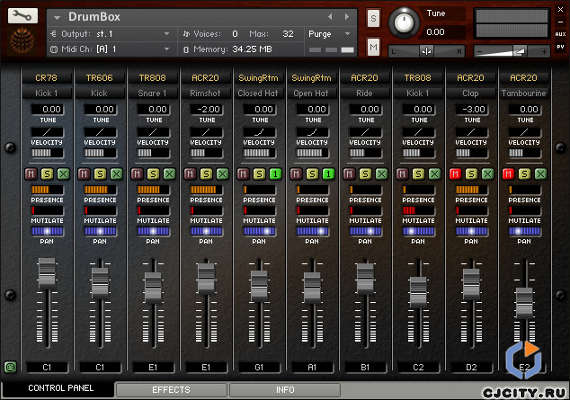This screenshot has width=570, height=400.
Task: Click the previous instrument arrow beside DrumBox
Action: (330, 17)
